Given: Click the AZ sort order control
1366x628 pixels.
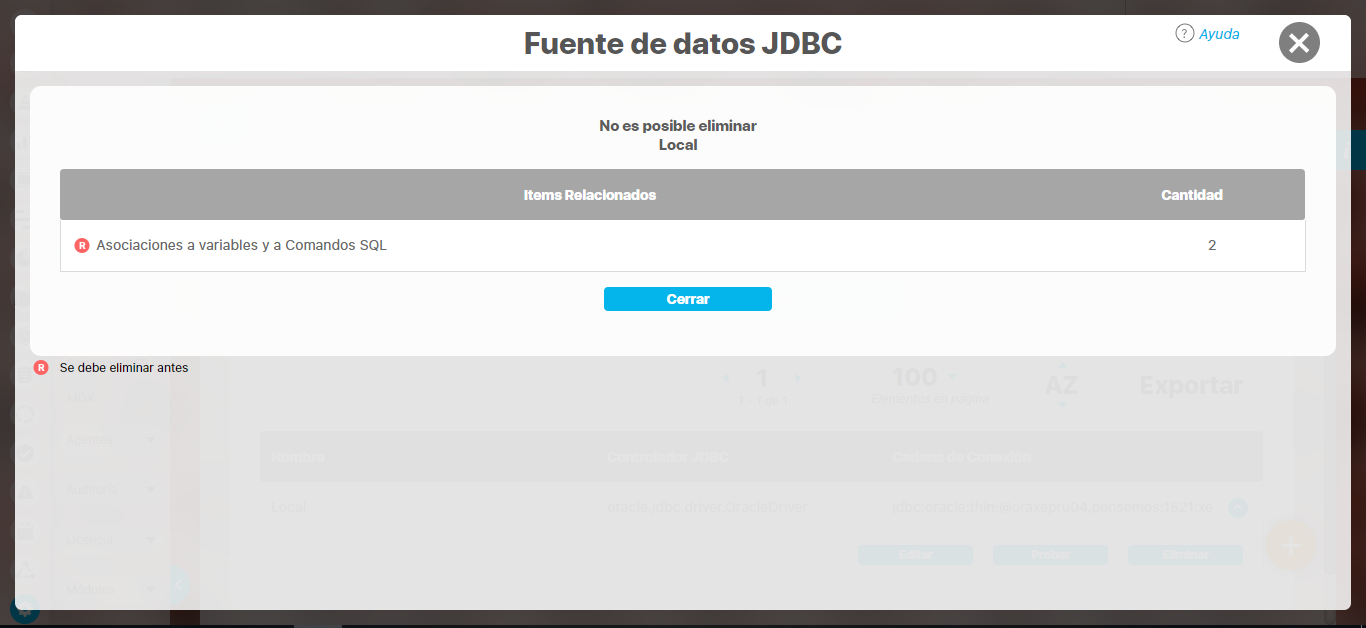Looking at the screenshot, I should (x=1061, y=386).
